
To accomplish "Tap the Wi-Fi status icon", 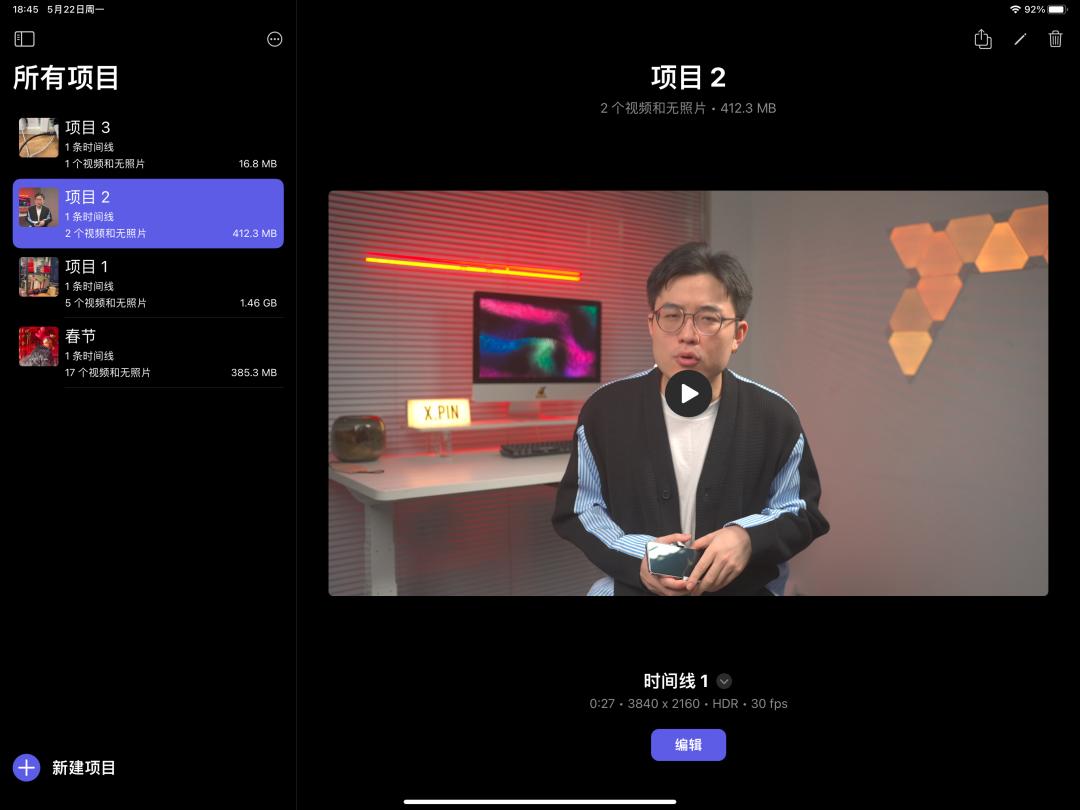I will click(x=1015, y=10).
